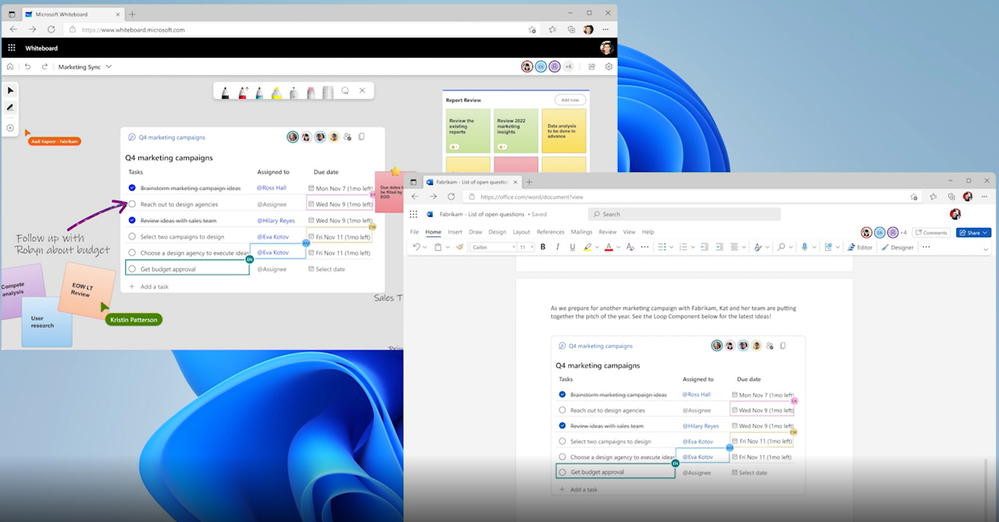
Task: Select the ruler tool in Whiteboard pen tray
Action: tap(327, 93)
